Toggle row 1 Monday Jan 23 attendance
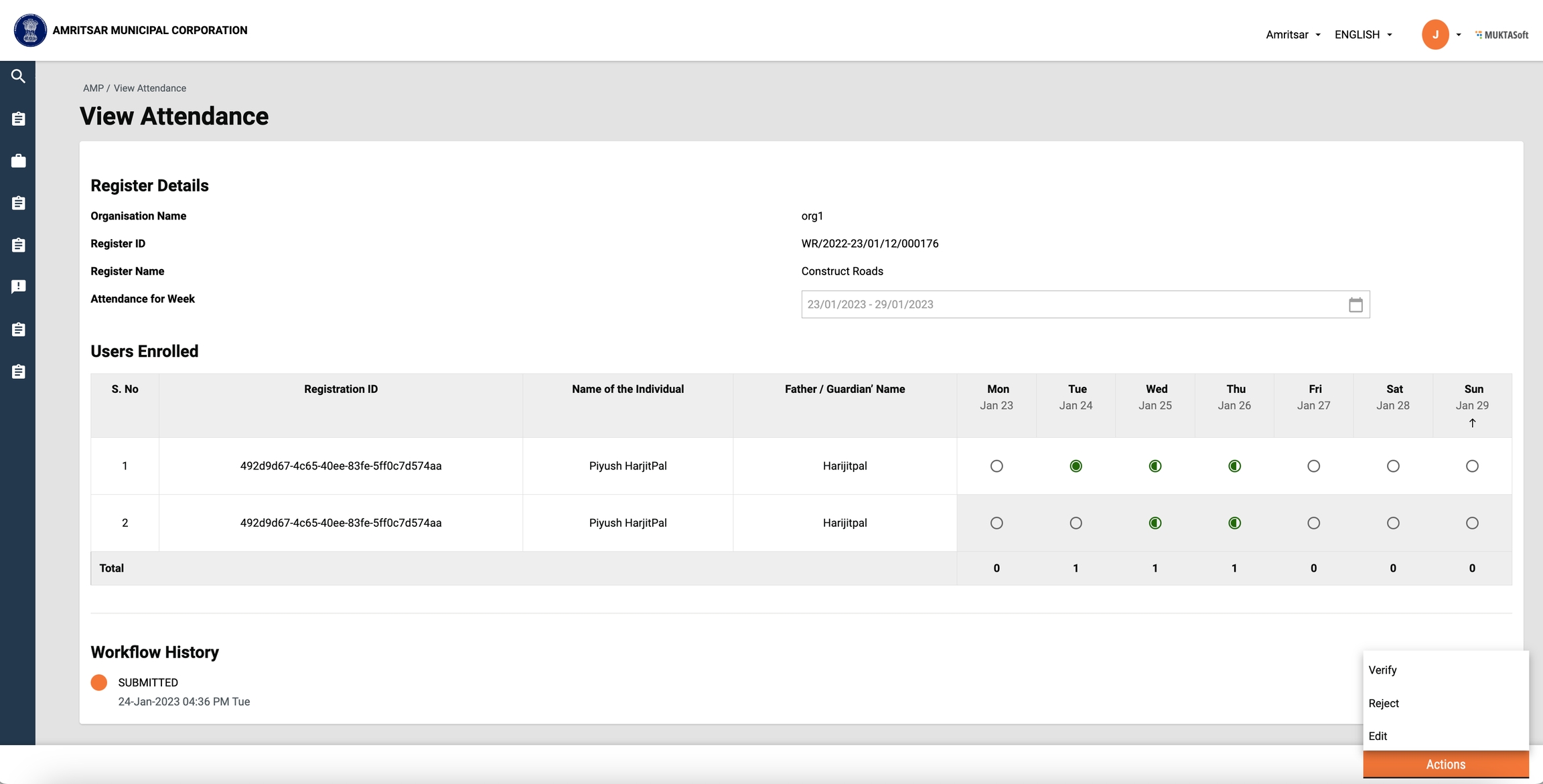Viewport: 1543px width, 784px height. click(997, 466)
